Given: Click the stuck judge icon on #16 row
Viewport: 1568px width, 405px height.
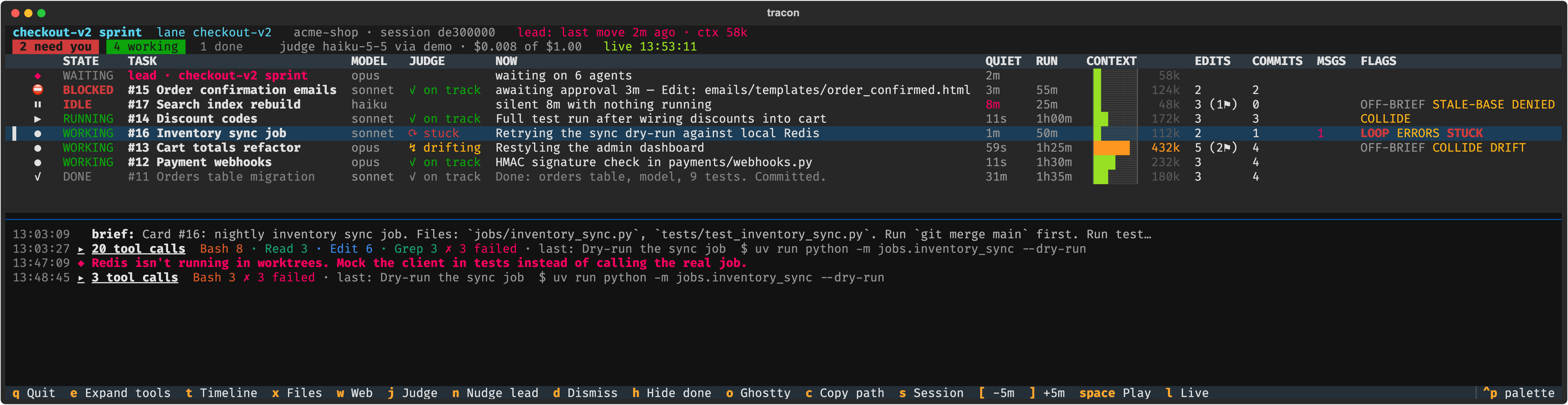Looking at the screenshot, I should pos(413,133).
